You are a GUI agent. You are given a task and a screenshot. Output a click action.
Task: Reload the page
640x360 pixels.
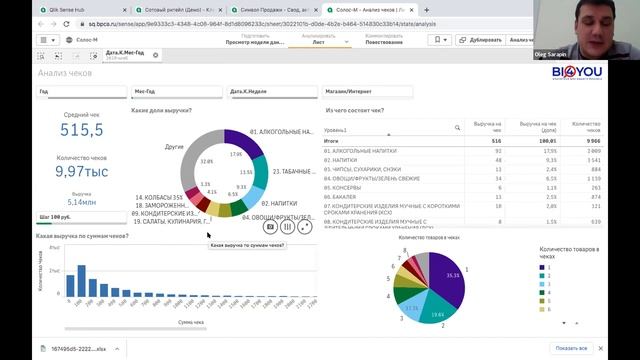66,24
